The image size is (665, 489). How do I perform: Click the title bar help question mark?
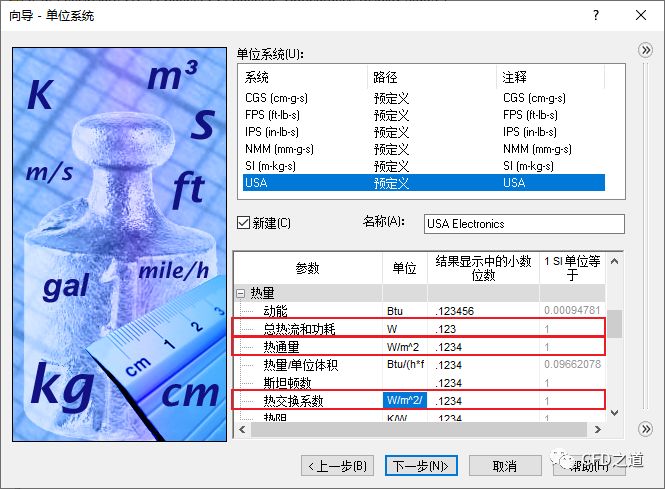[x=596, y=16]
